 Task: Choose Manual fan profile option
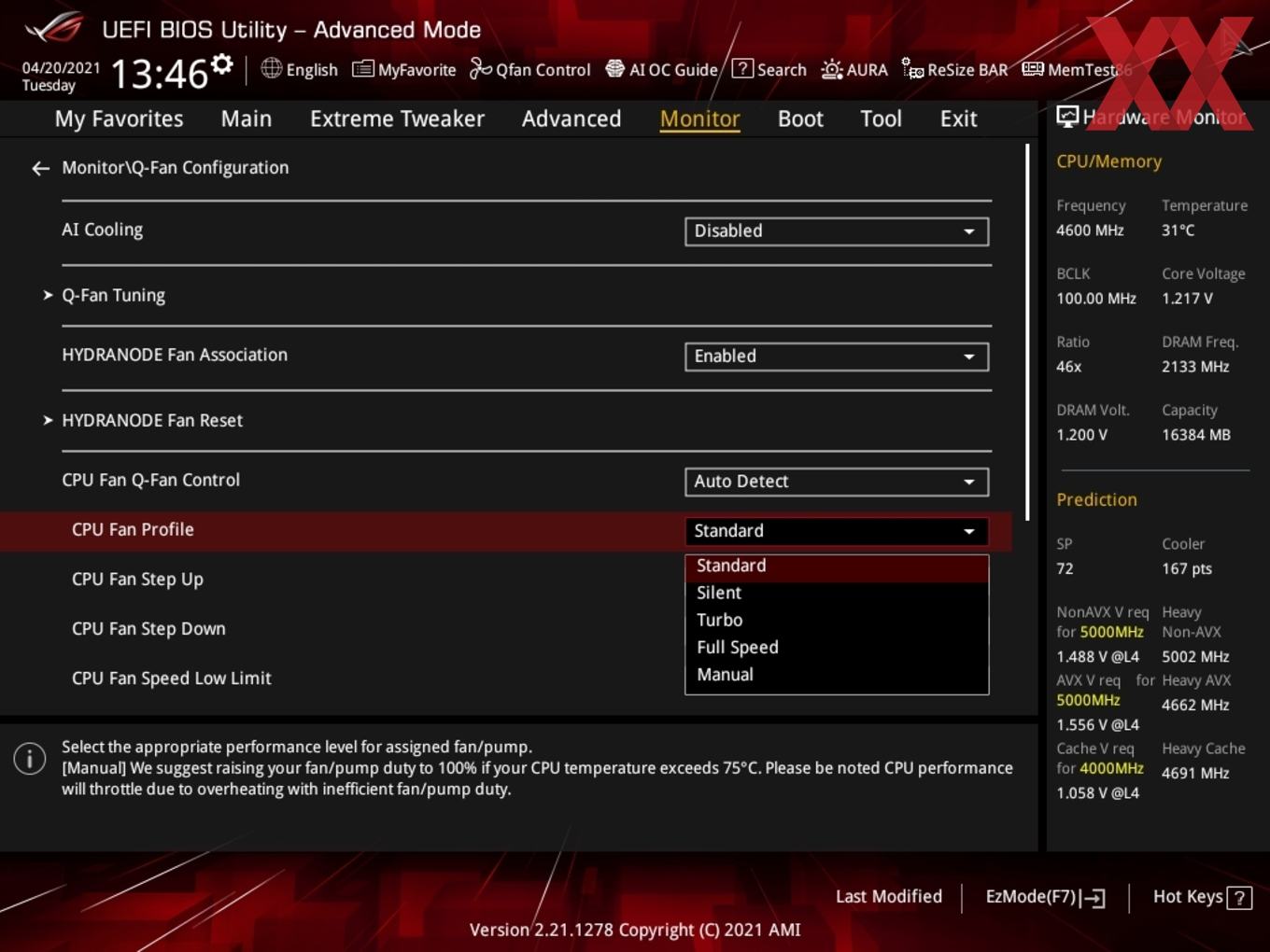837,674
